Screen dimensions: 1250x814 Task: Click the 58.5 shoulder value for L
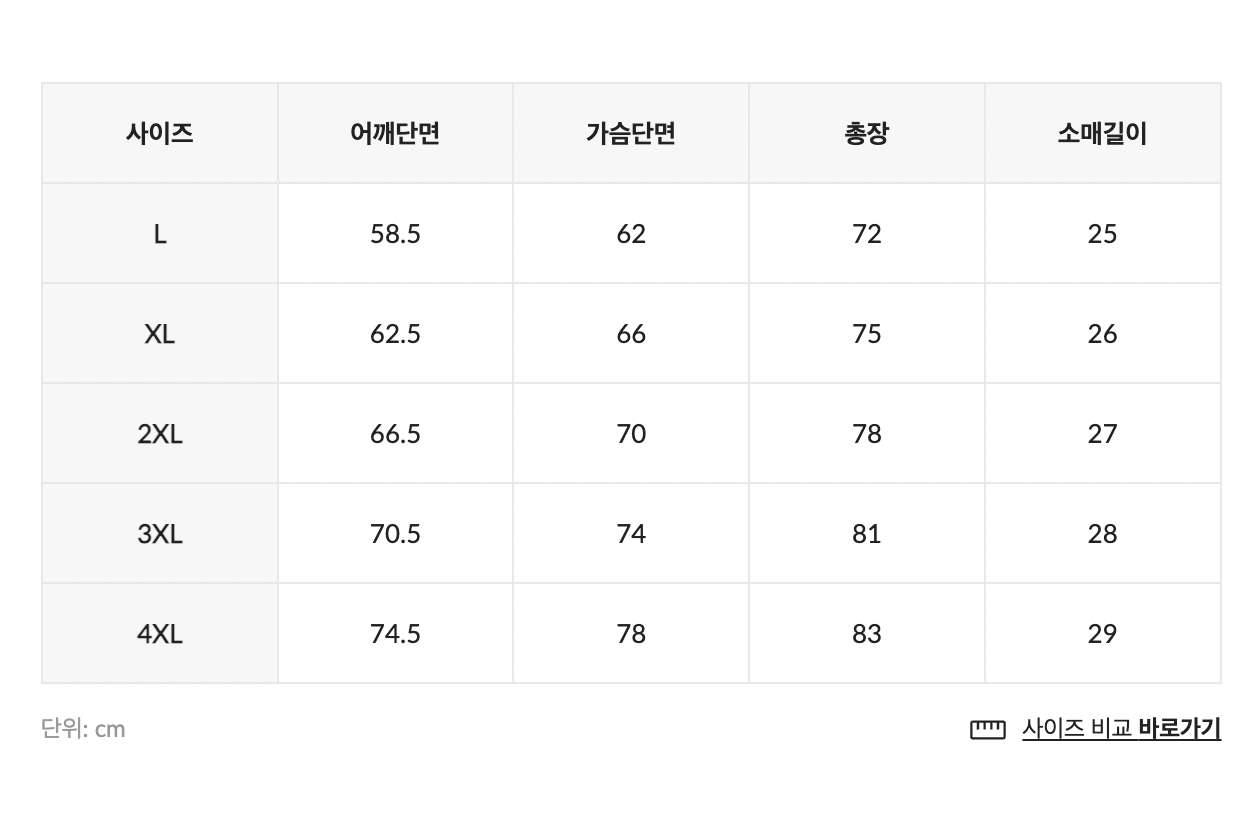click(395, 234)
